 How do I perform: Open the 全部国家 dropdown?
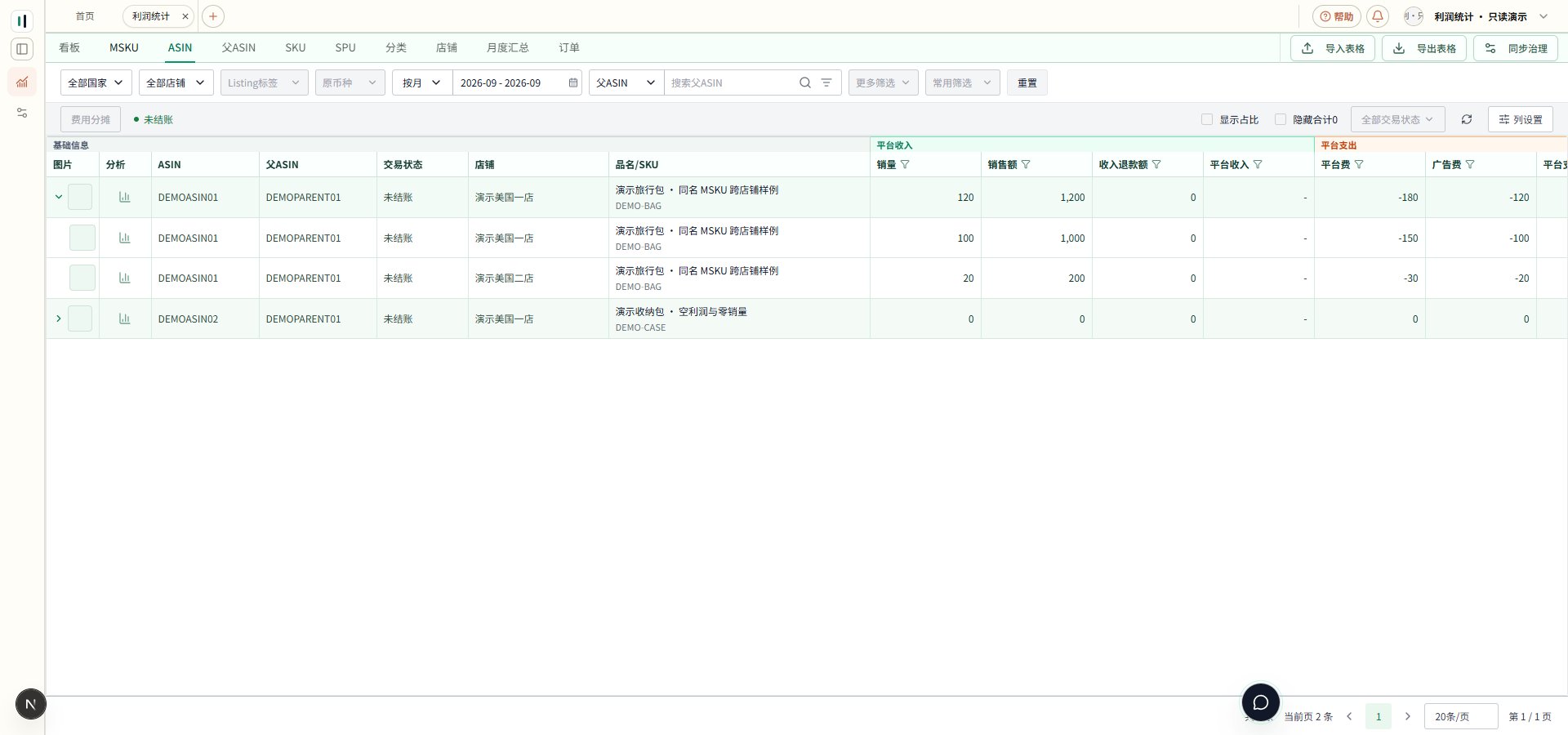tap(96, 82)
